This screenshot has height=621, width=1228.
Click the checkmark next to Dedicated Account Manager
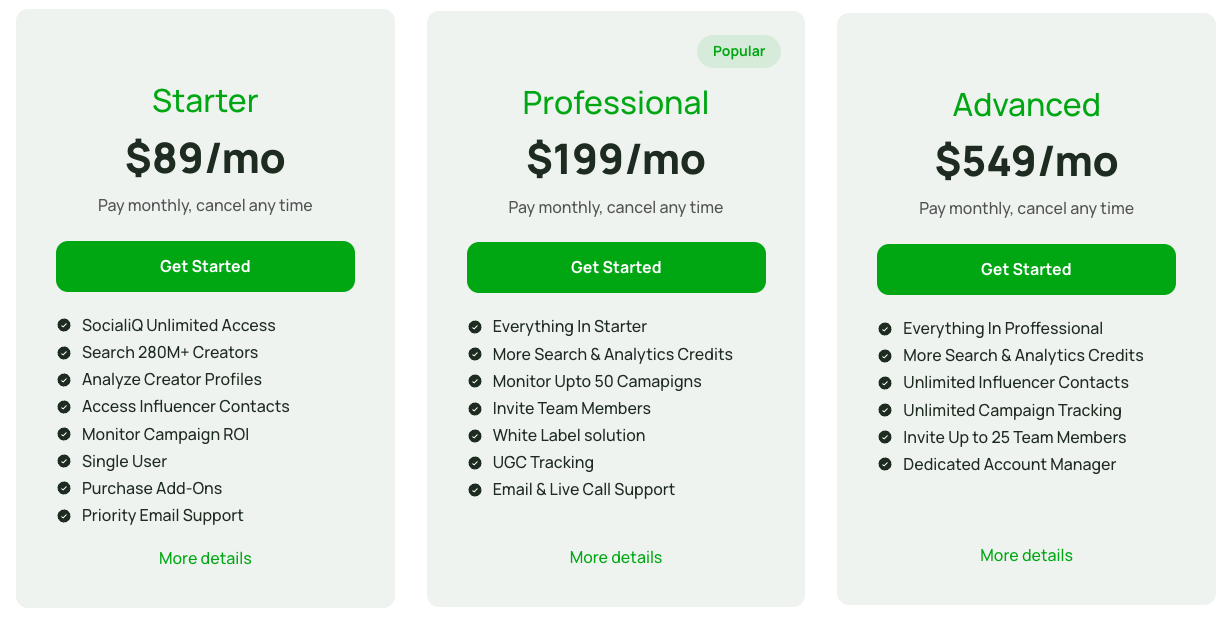[x=884, y=464]
